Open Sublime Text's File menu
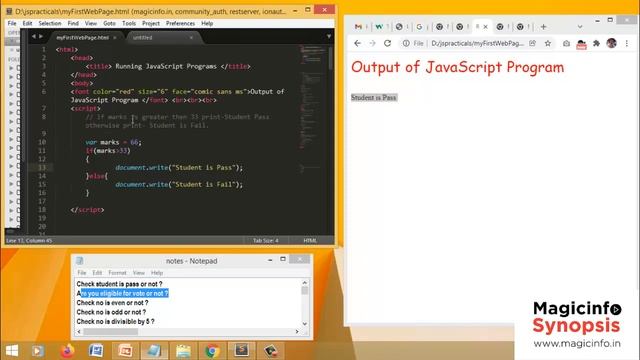Image resolution: width=640 pixels, height=360 pixels. click(12, 24)
